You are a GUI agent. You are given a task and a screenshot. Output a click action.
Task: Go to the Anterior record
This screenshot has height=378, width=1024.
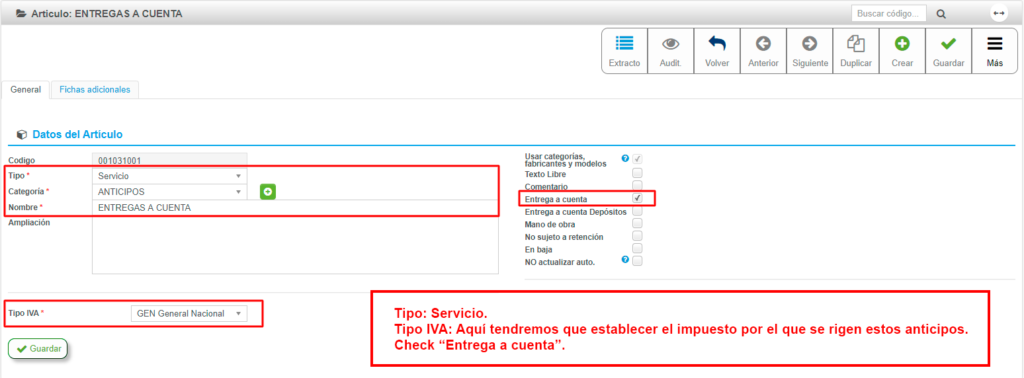coord(763,51)
